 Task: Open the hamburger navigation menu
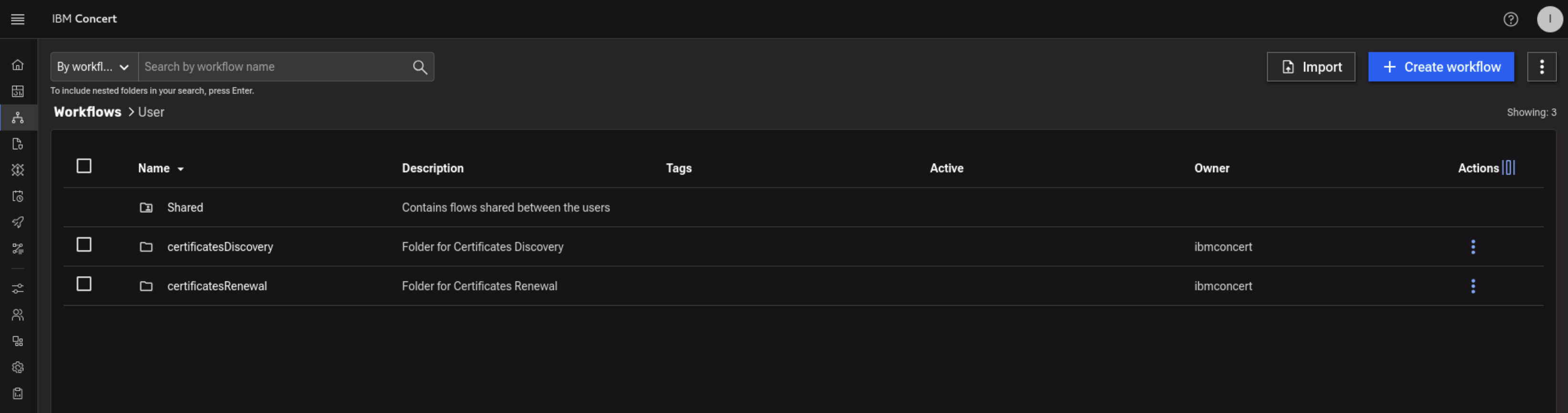[18, 20]
